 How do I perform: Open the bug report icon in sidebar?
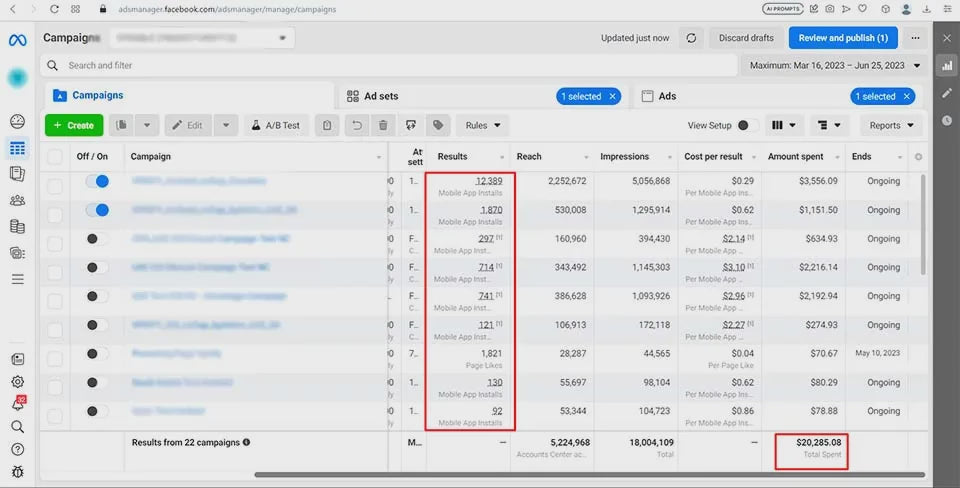click(17, 472)
